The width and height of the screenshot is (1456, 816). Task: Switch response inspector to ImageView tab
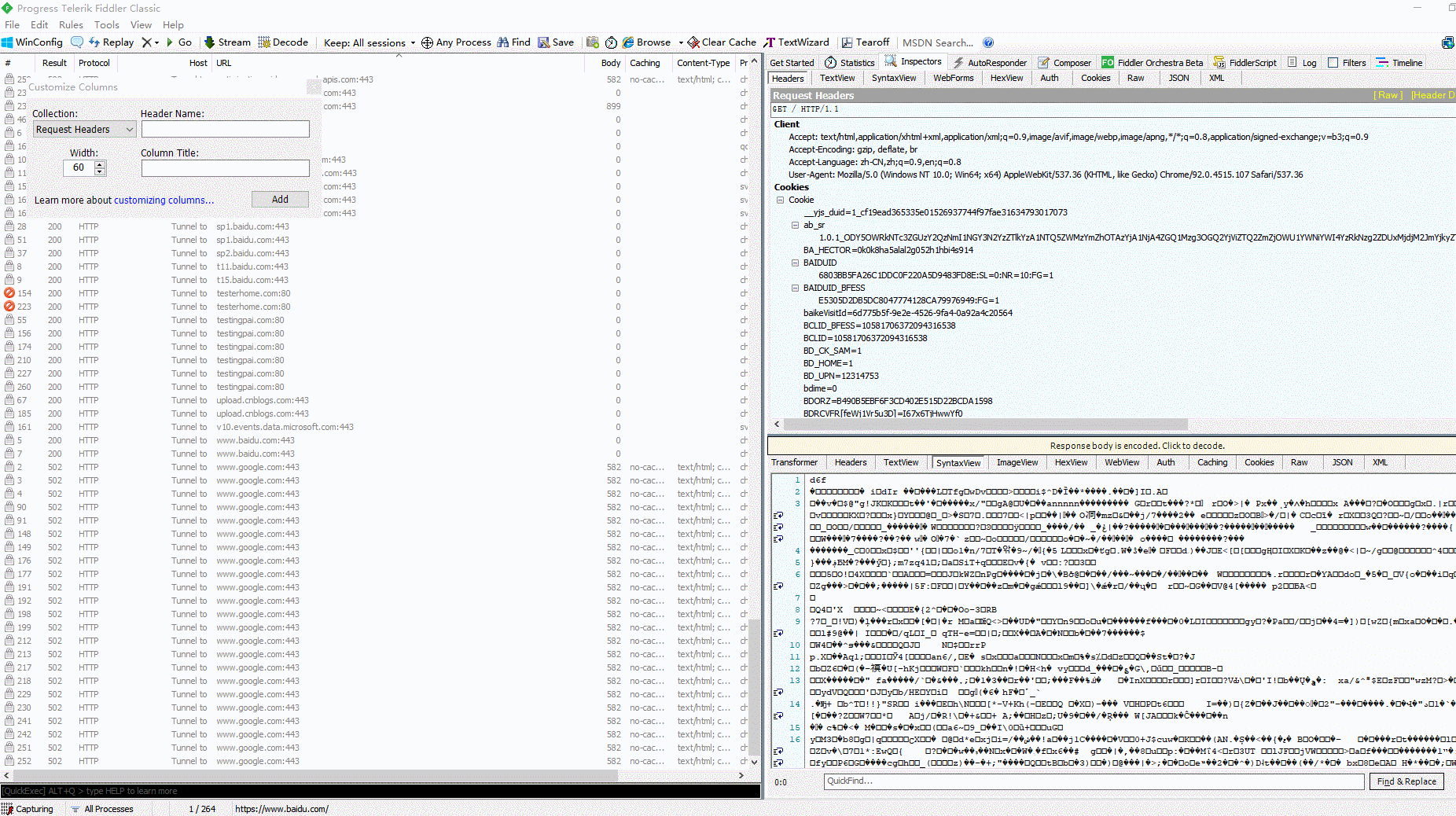coord(1017,462)
